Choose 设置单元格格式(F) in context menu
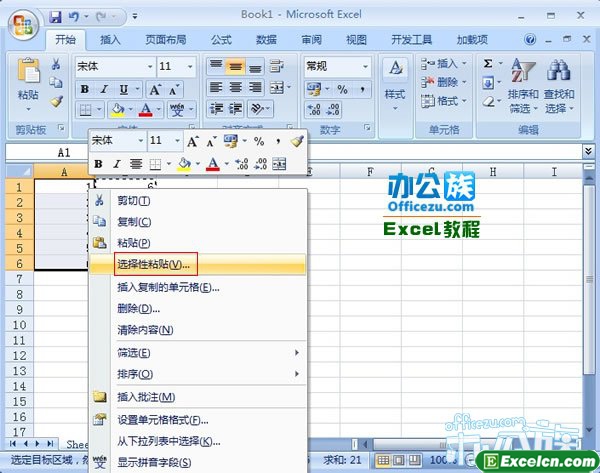This screenshot has width=600, height=473. [x=197, y=420]
